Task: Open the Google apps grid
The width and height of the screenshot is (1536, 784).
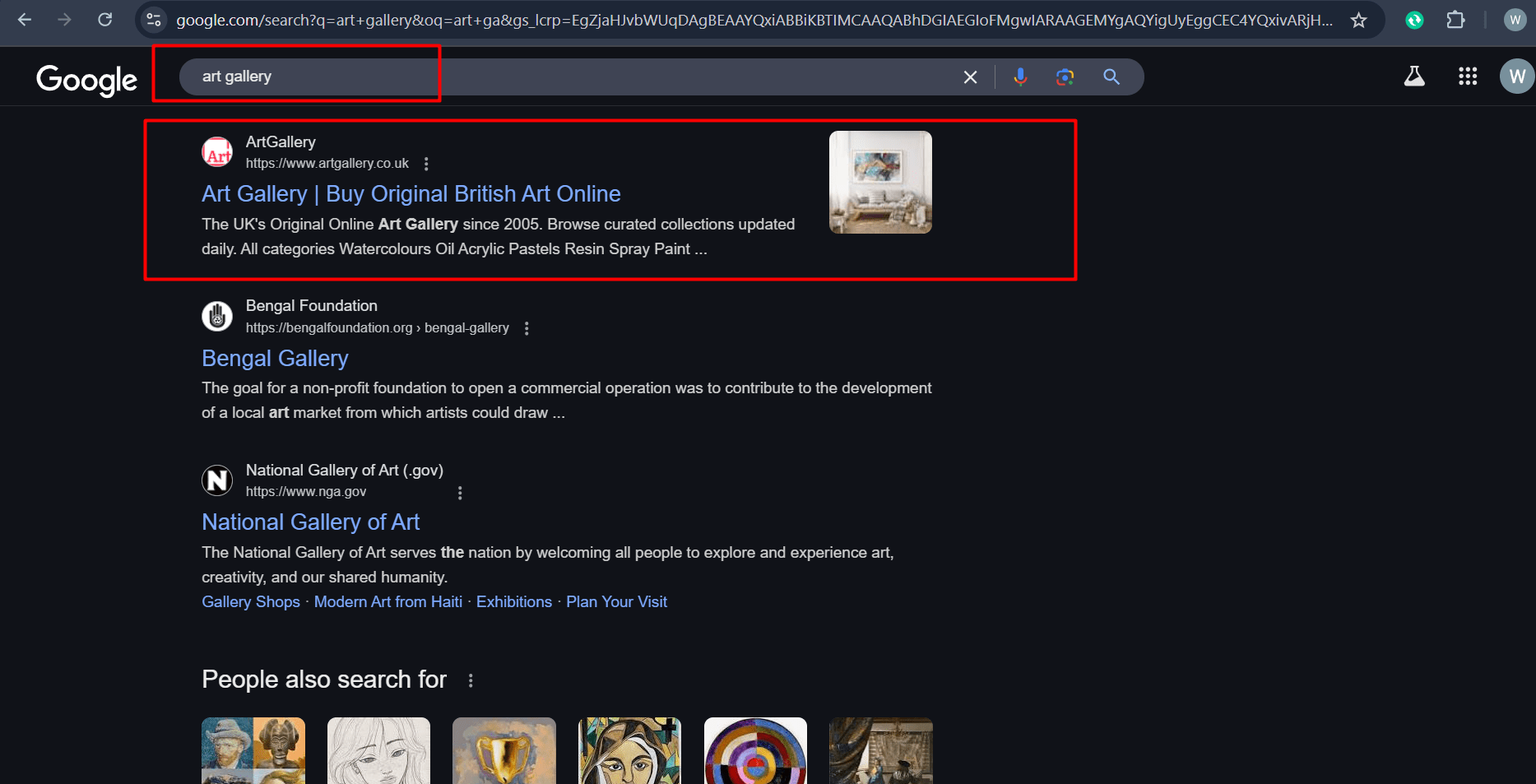Action: tap(1468, 77)
